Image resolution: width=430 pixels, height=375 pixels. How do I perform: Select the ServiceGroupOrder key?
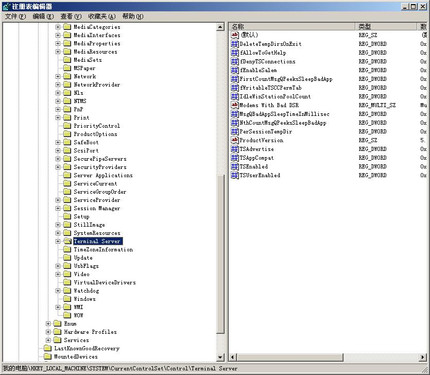[100, 192]
